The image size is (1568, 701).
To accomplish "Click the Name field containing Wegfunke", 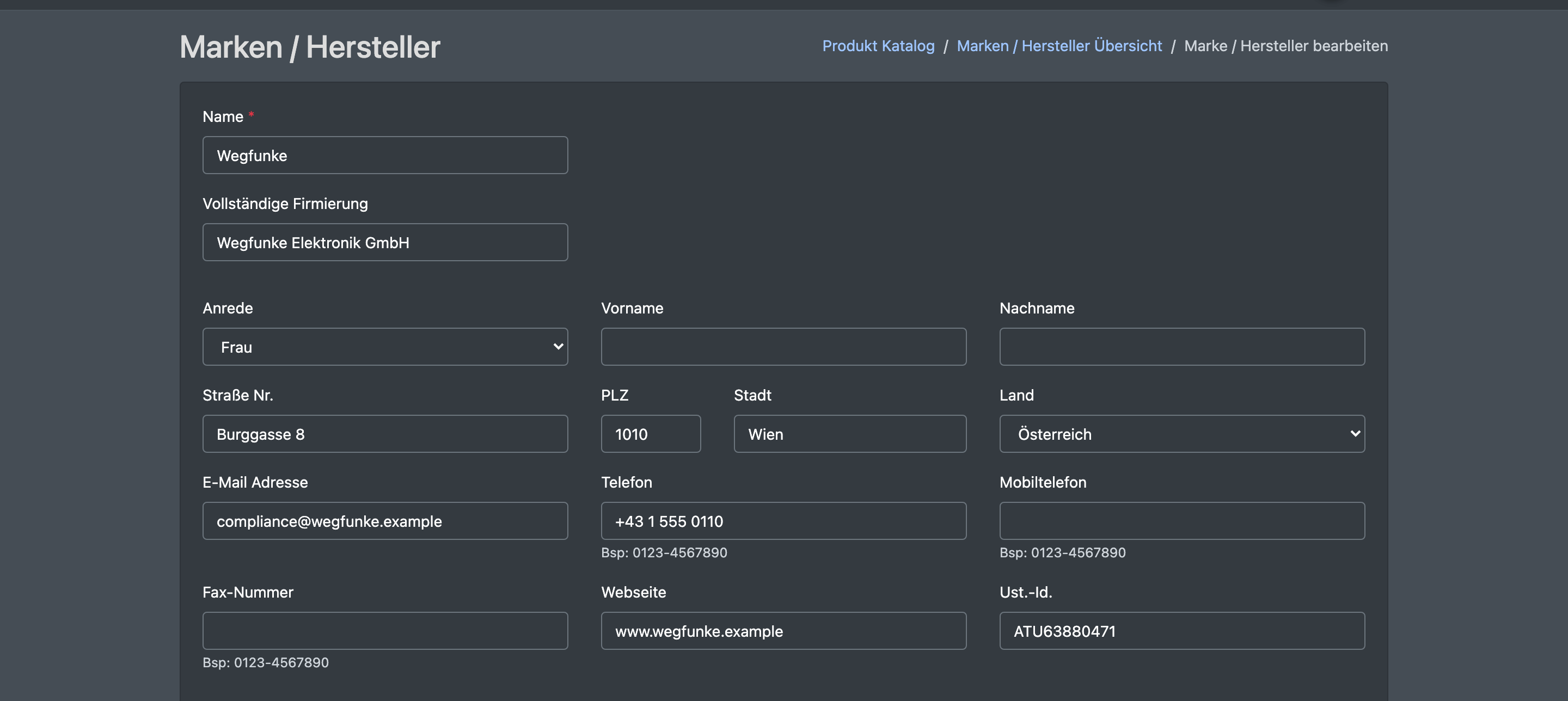I will (385, 155).
